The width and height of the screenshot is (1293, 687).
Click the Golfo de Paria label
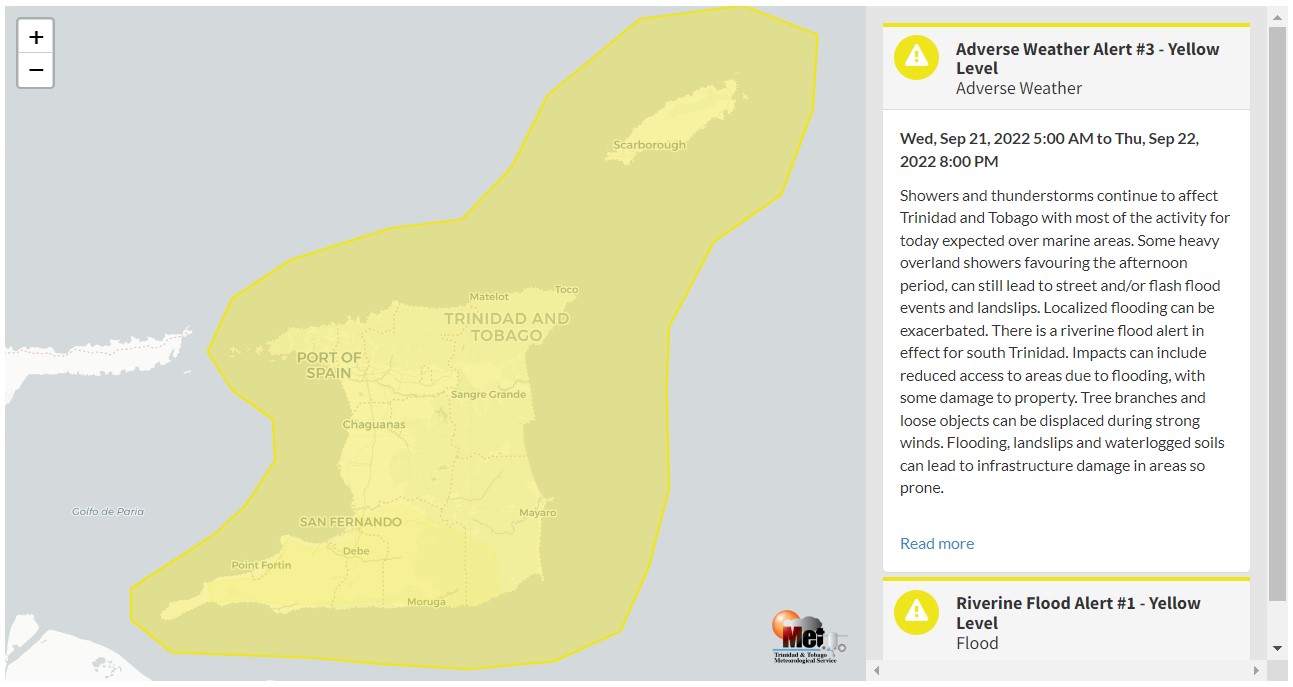pyautogui.click(x=108, y=511)
